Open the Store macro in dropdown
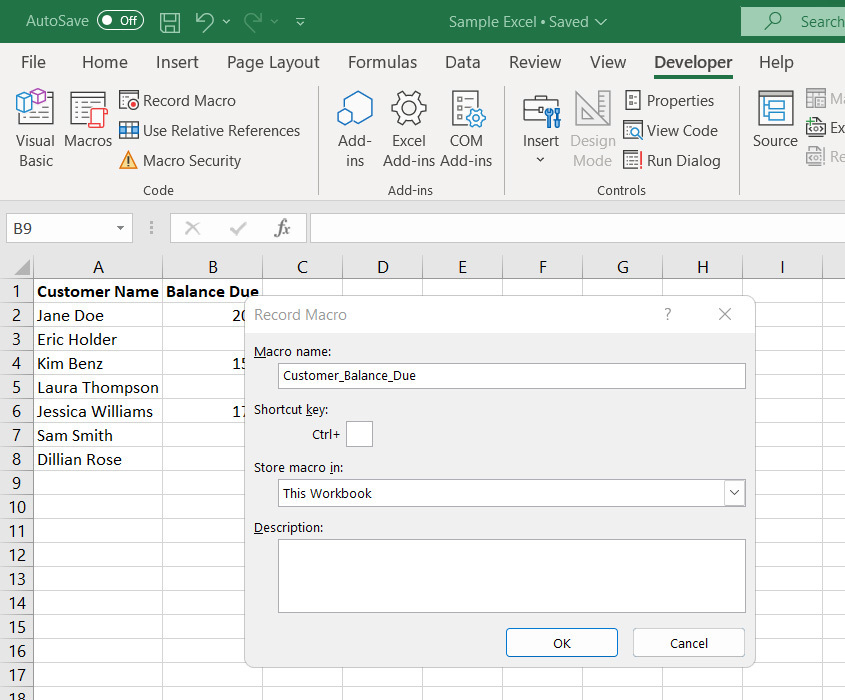This screenshot has width=845, height=700. (735, 493)
